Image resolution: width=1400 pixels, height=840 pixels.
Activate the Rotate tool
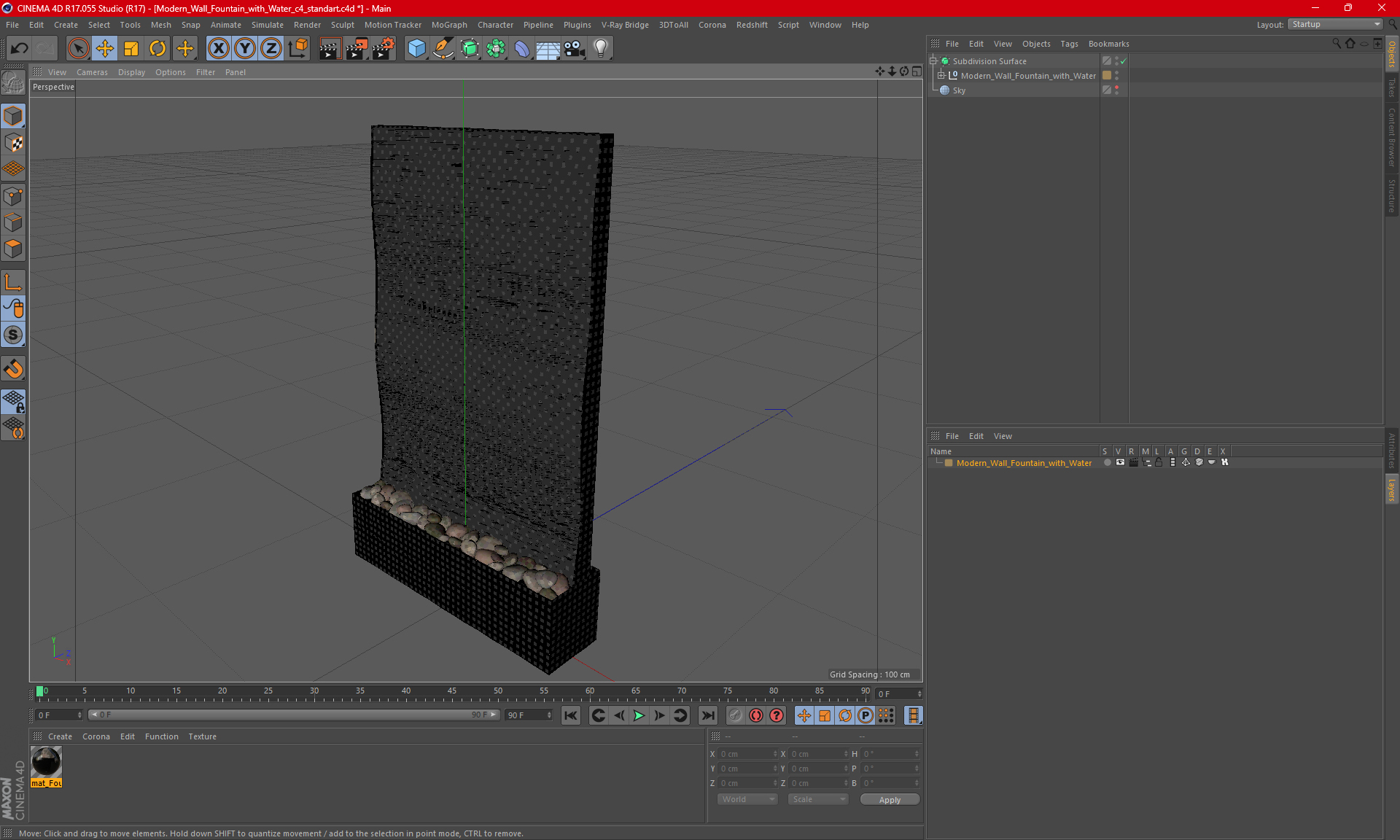[x=157, y=49]
